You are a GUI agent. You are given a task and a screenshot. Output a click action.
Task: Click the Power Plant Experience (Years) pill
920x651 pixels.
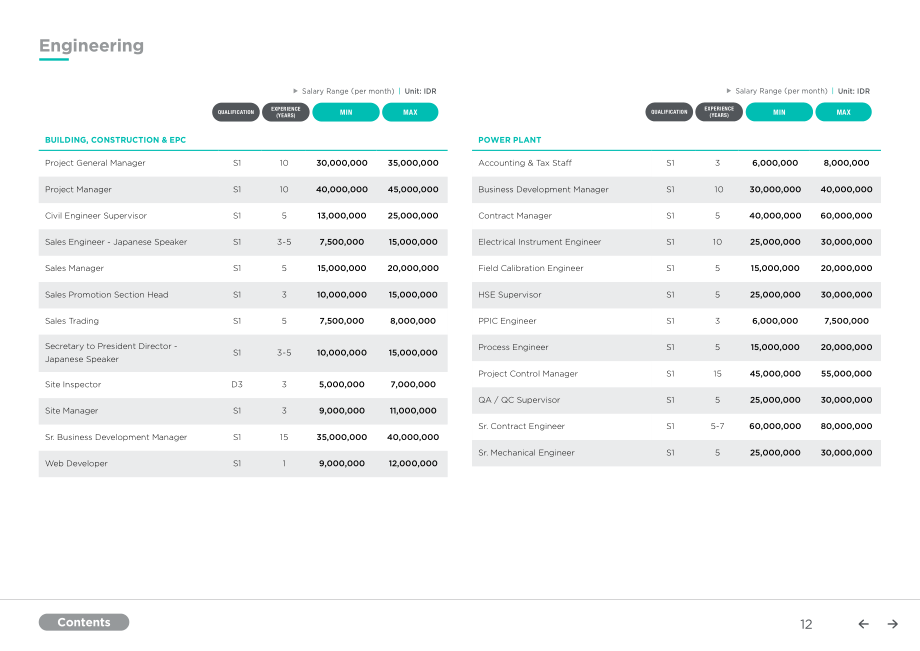click(x=719, y=112)
